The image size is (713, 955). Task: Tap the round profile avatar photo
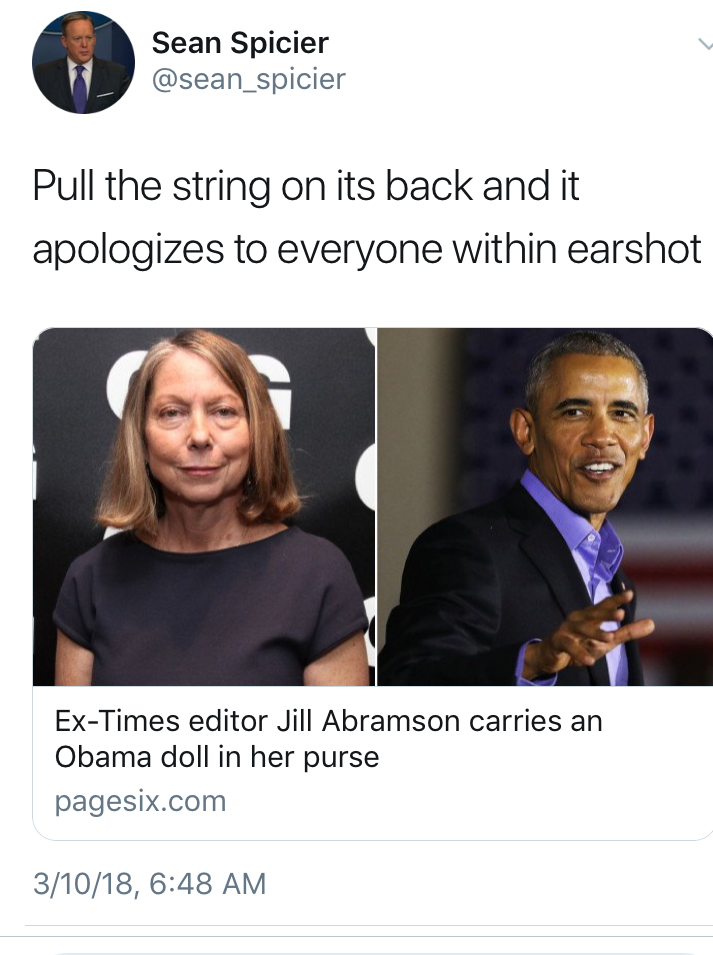coord(83,62)
